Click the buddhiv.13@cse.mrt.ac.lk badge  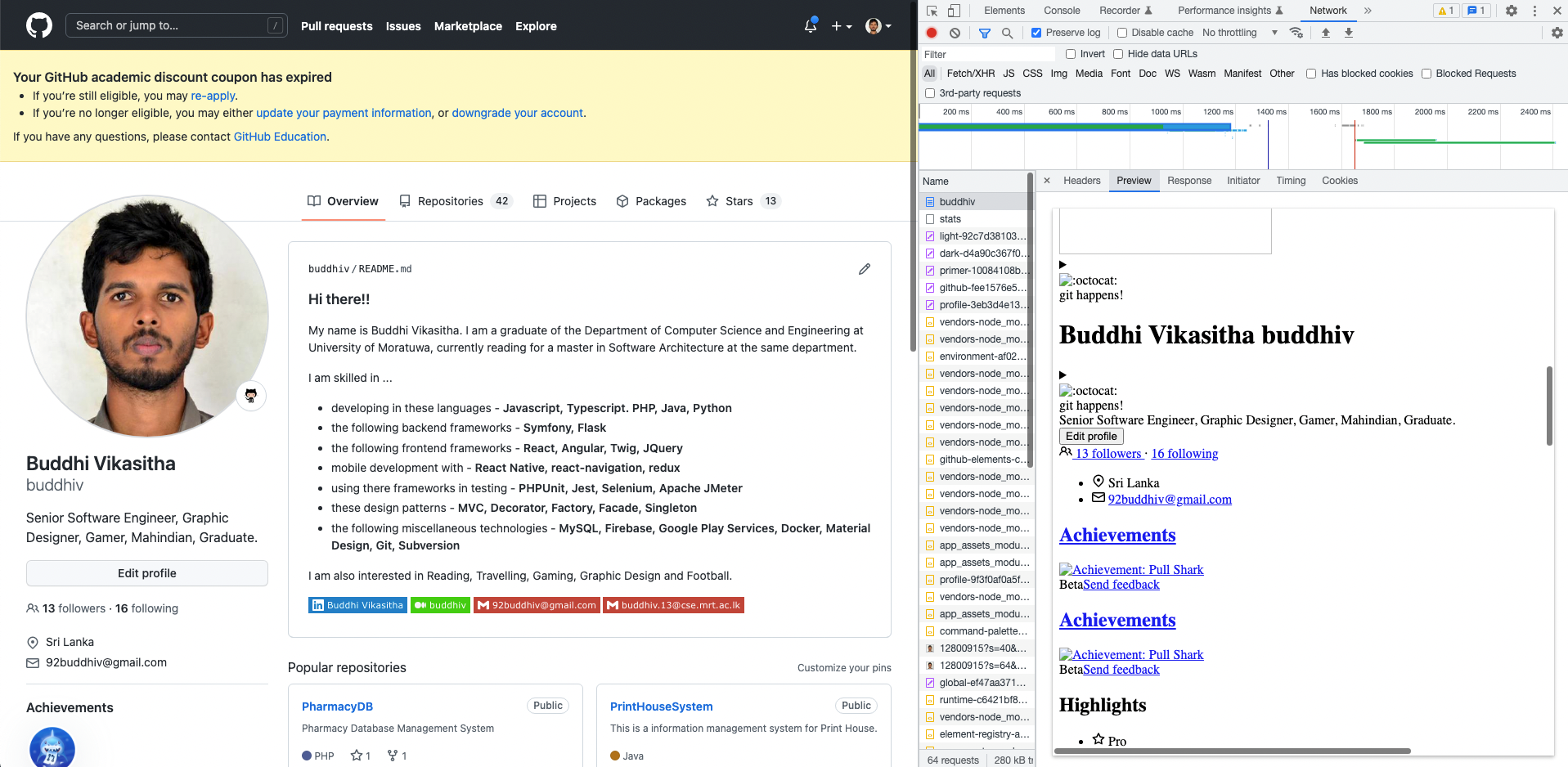[673, 605]
